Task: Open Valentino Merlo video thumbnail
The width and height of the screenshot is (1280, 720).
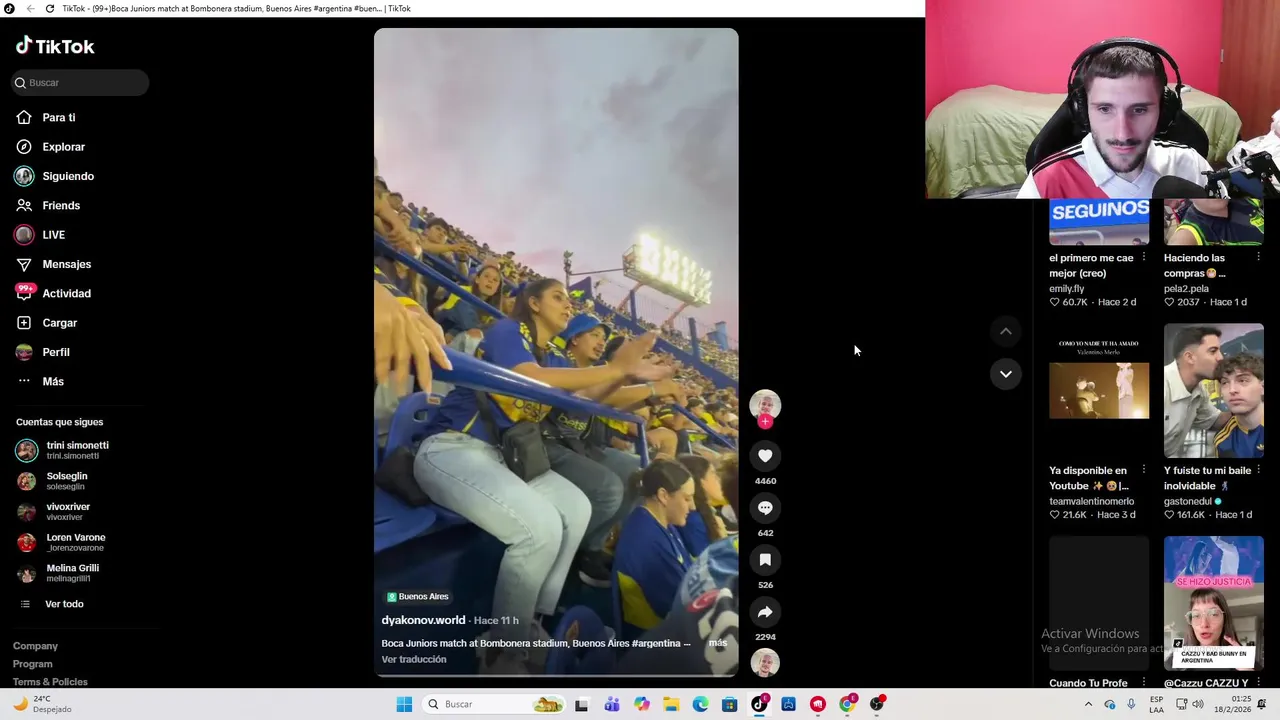Action: click(x=1099, y=391)
